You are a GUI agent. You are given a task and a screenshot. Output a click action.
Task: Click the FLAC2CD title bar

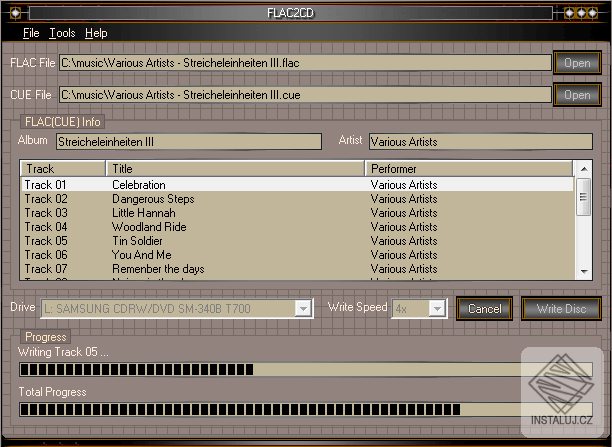(x=291, y=13)
